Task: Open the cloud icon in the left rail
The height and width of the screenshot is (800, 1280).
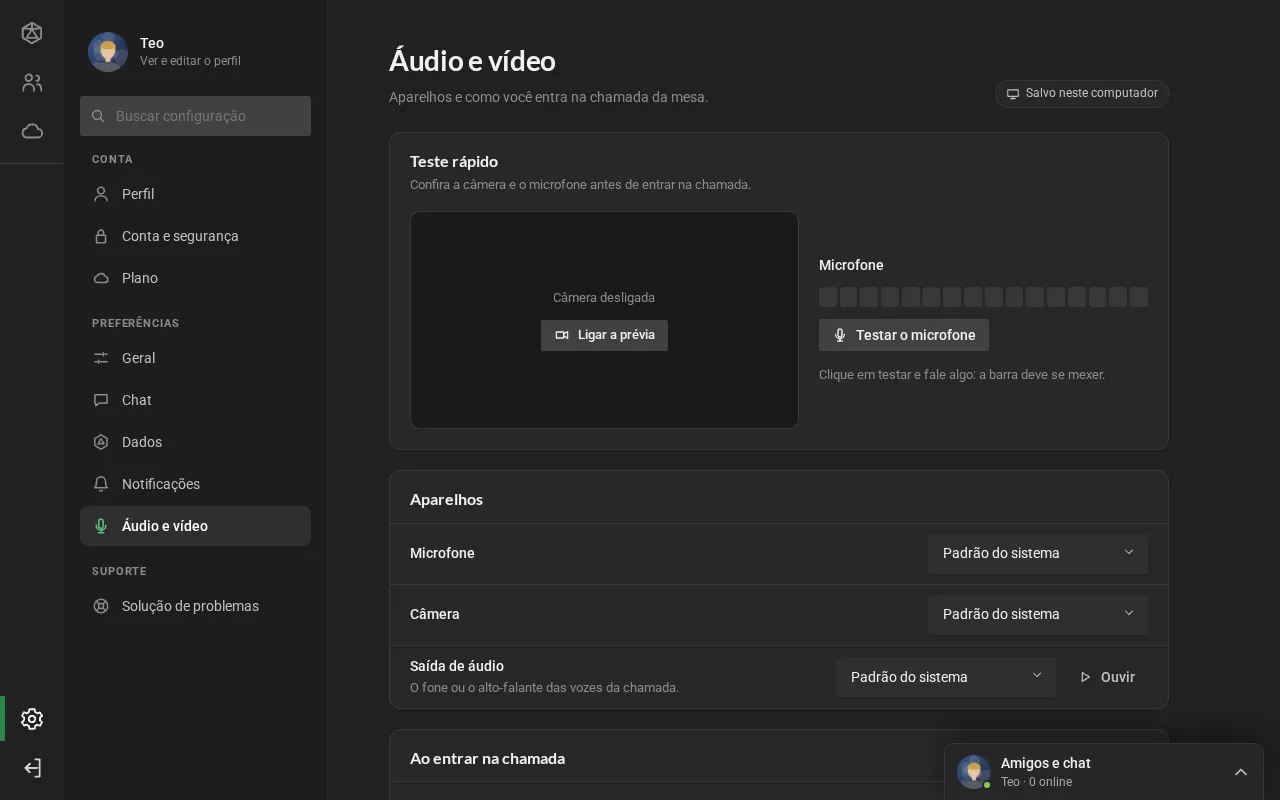Action: pyautogui.click(x=32, y=131)
